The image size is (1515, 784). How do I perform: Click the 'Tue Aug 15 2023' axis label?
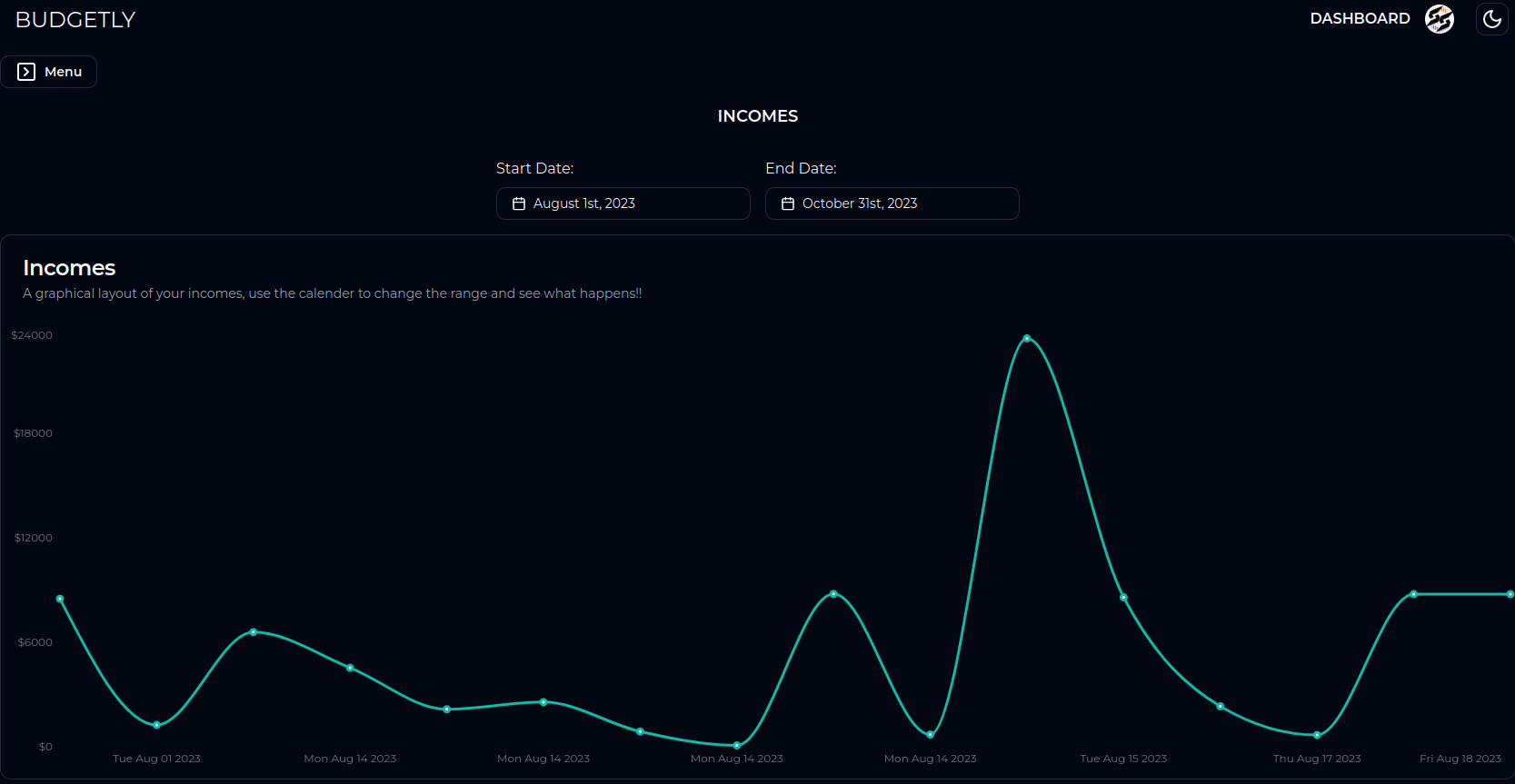coord(1123,759)
